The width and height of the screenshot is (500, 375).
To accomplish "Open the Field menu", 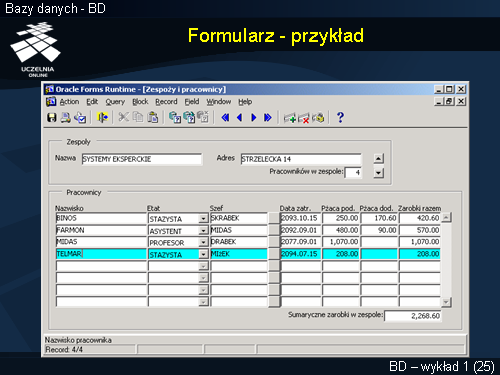I will pyautogui.click(x=192, y=101).
